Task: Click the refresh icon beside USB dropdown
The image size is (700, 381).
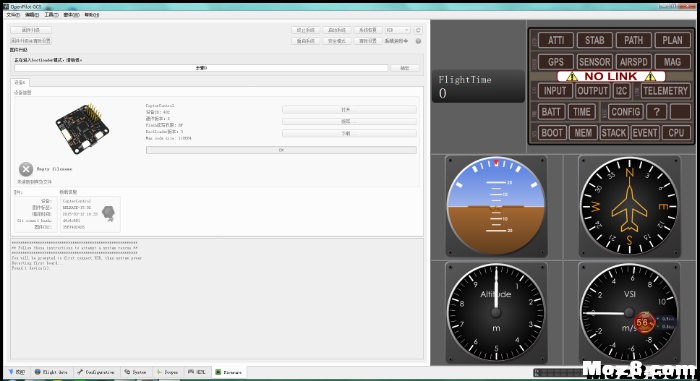Action: 418,30
